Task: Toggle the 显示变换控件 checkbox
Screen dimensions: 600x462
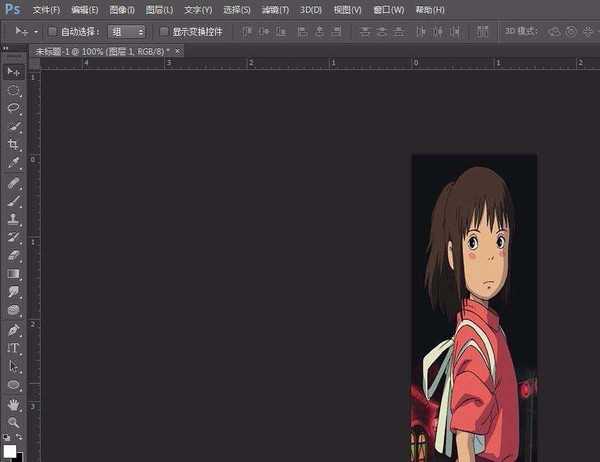Action: [x=165, y=31]
